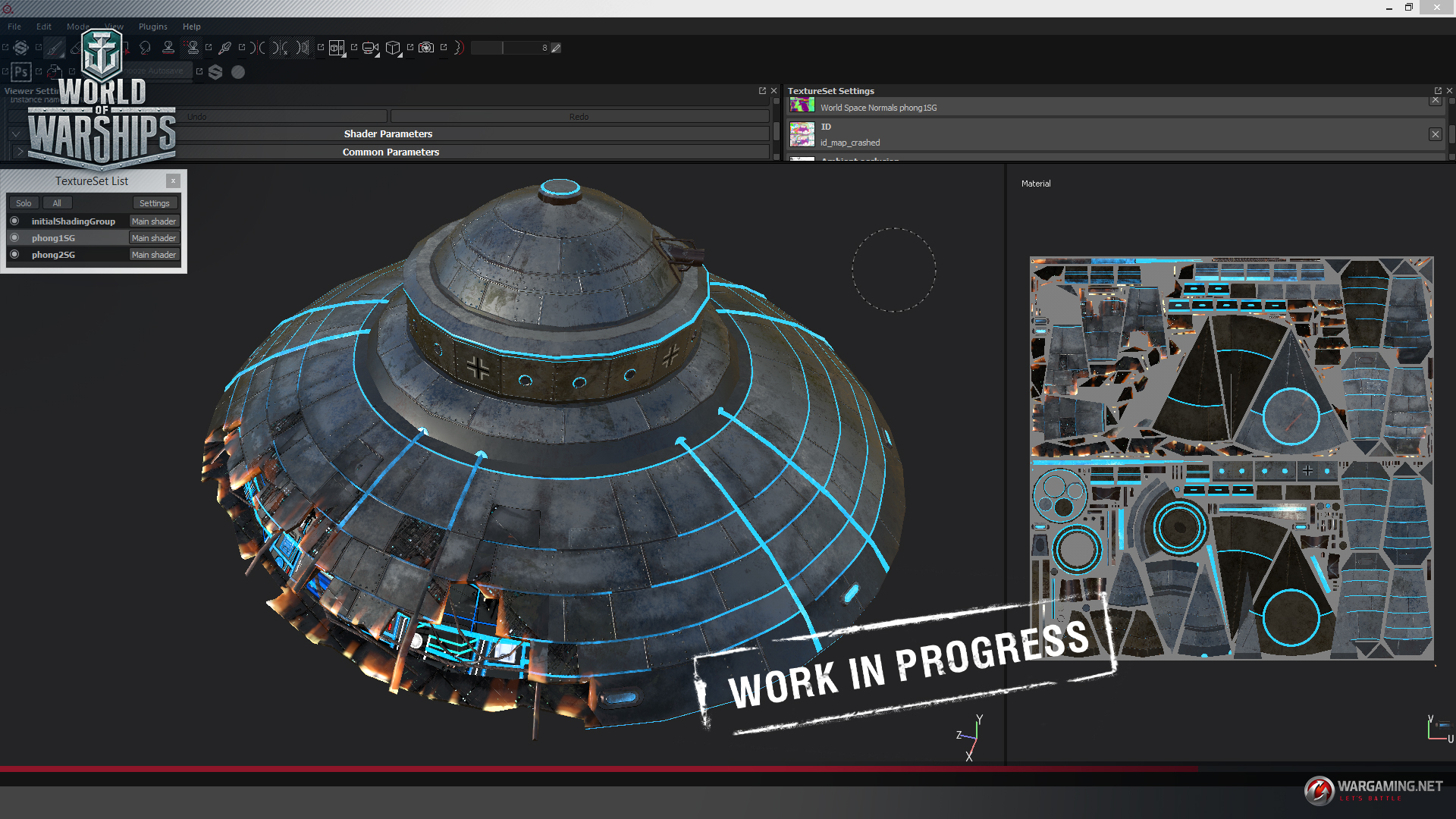Viewport: 1456px width, 819px height.
Task: Open Main shader dropdown for phong2SG
Action: coord(154,255)
